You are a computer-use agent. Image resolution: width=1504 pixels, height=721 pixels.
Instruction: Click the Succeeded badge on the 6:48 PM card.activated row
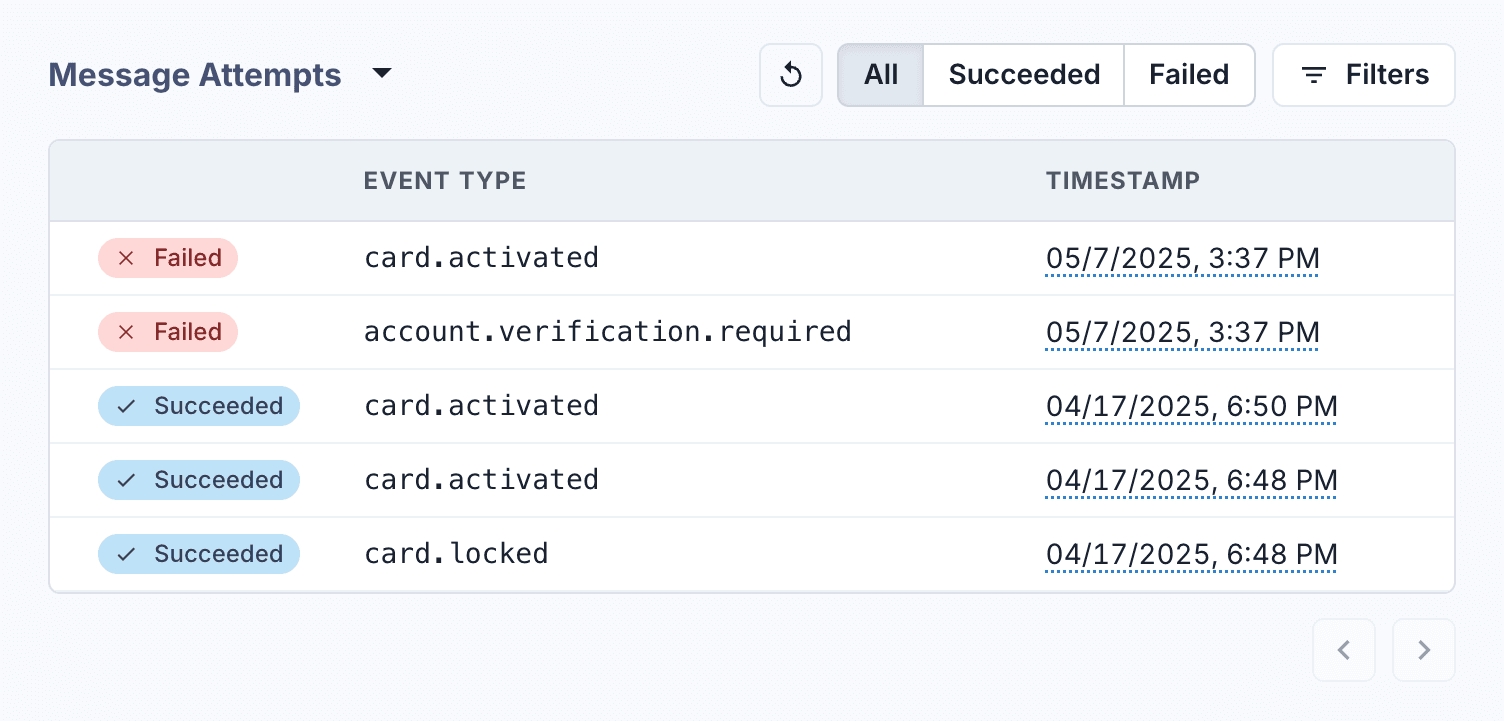pos(199,479)
